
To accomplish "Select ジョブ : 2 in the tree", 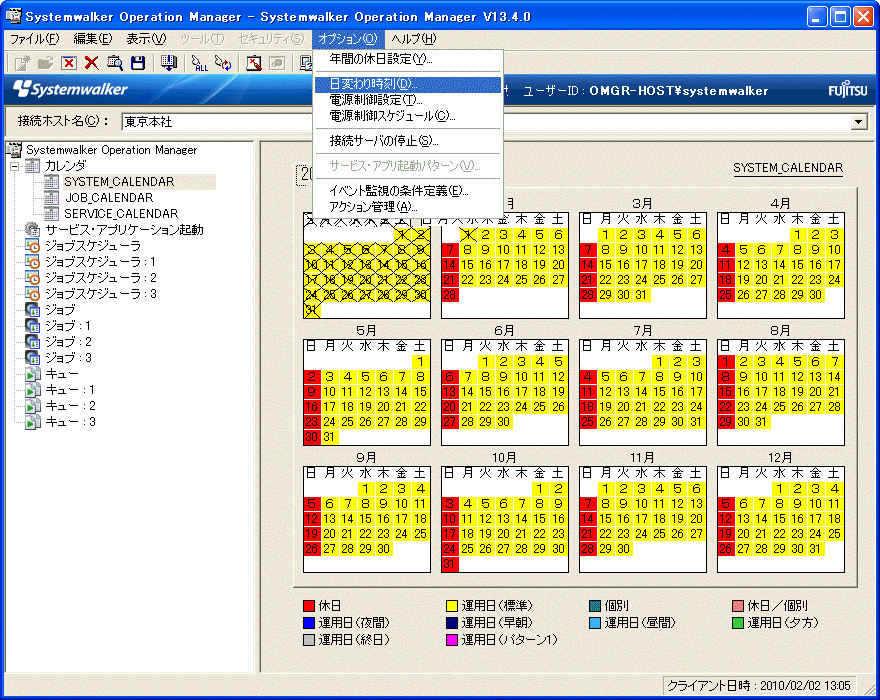I will 68,342.
